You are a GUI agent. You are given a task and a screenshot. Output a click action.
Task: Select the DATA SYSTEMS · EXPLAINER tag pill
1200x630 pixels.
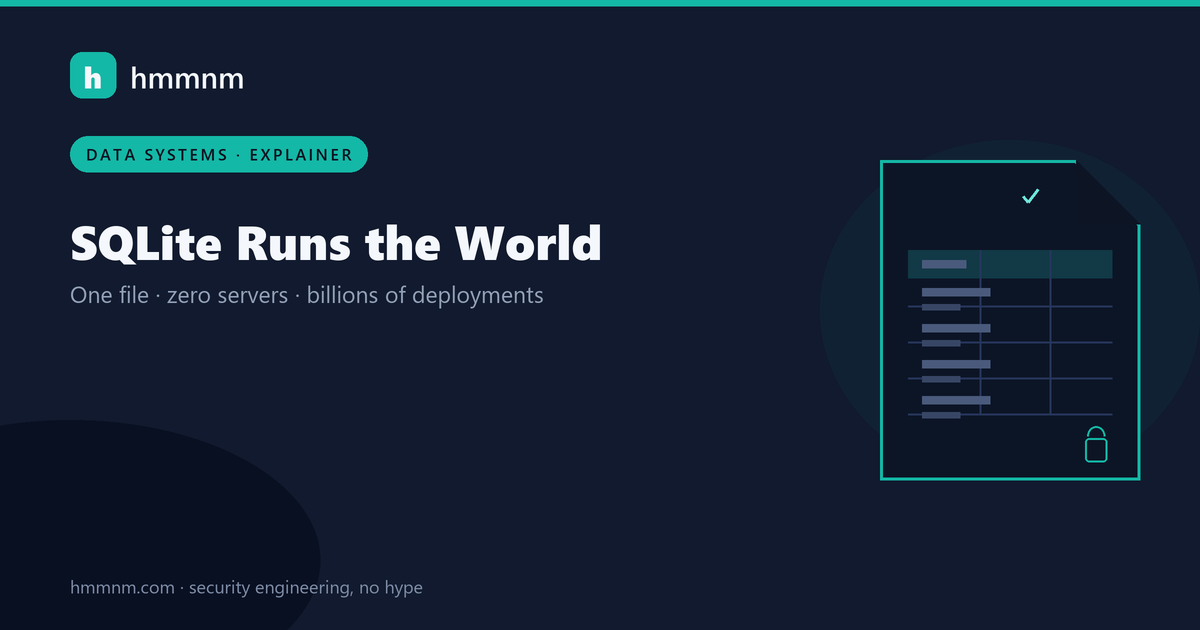[219, 154]
